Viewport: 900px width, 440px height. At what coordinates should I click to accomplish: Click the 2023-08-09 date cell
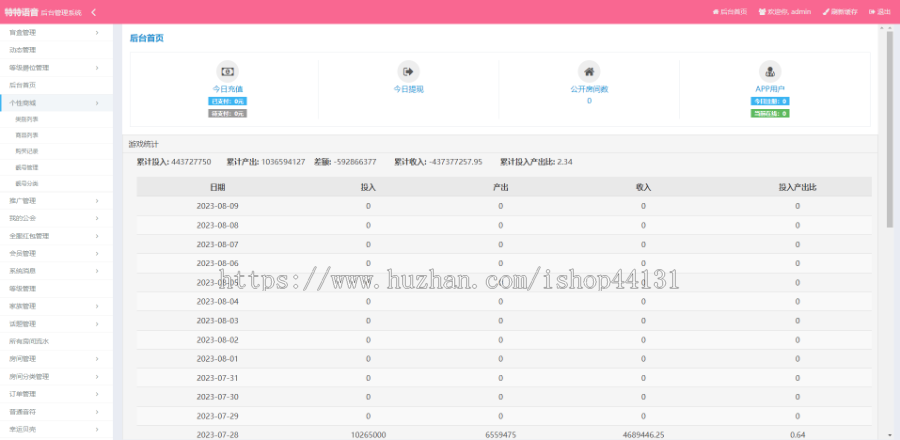click(218, 207)
